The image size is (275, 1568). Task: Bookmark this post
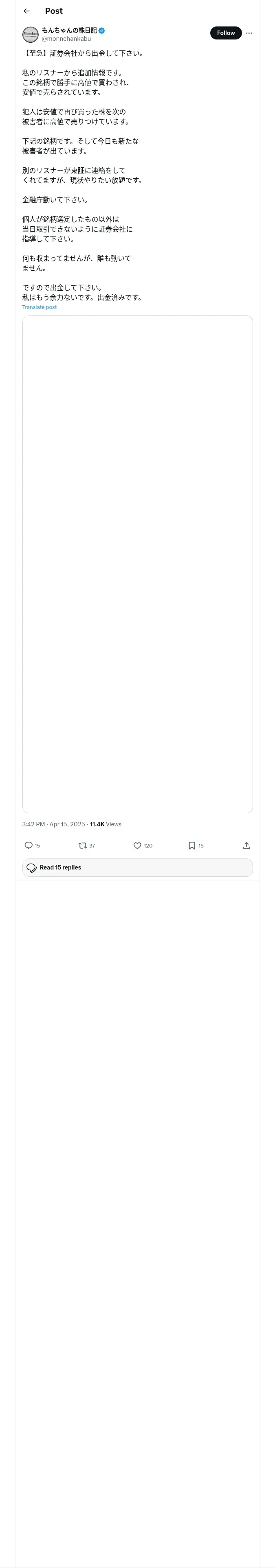(x=191, y=845)
